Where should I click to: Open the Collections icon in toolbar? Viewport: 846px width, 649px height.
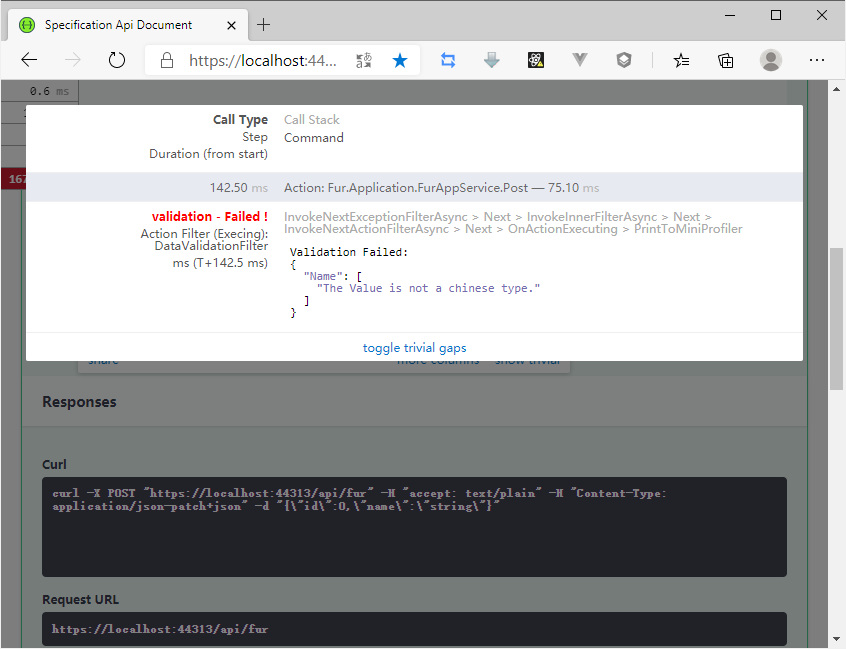tap(726, 60)
